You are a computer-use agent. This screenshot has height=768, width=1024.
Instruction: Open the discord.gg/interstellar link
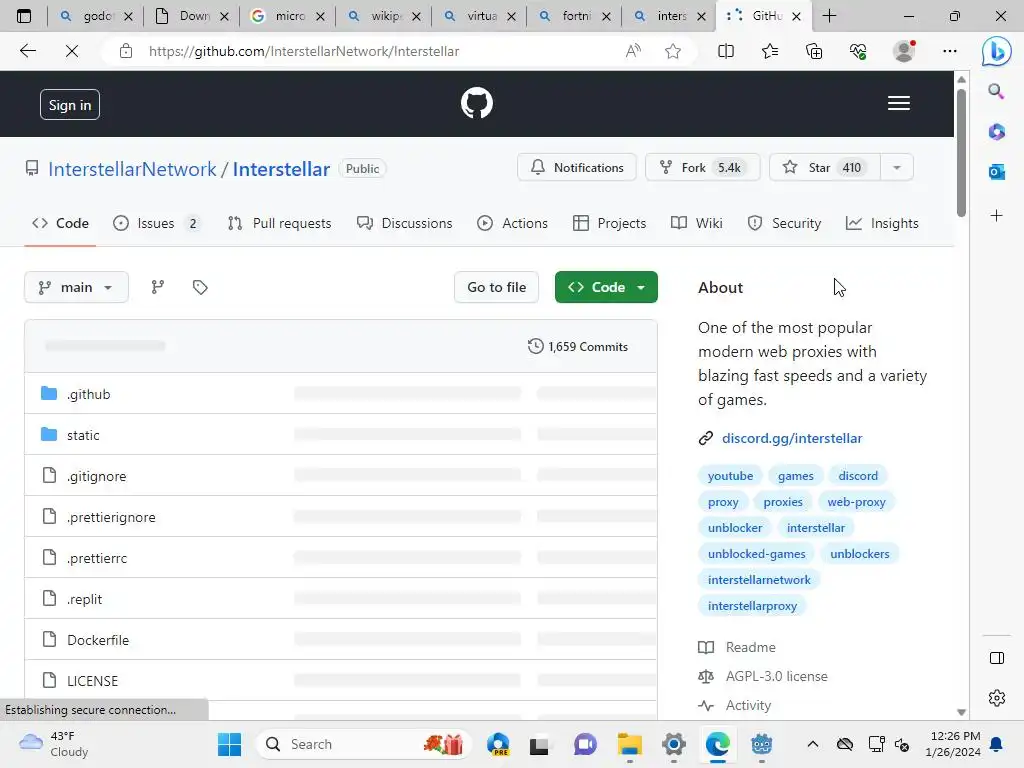(792, 438)
